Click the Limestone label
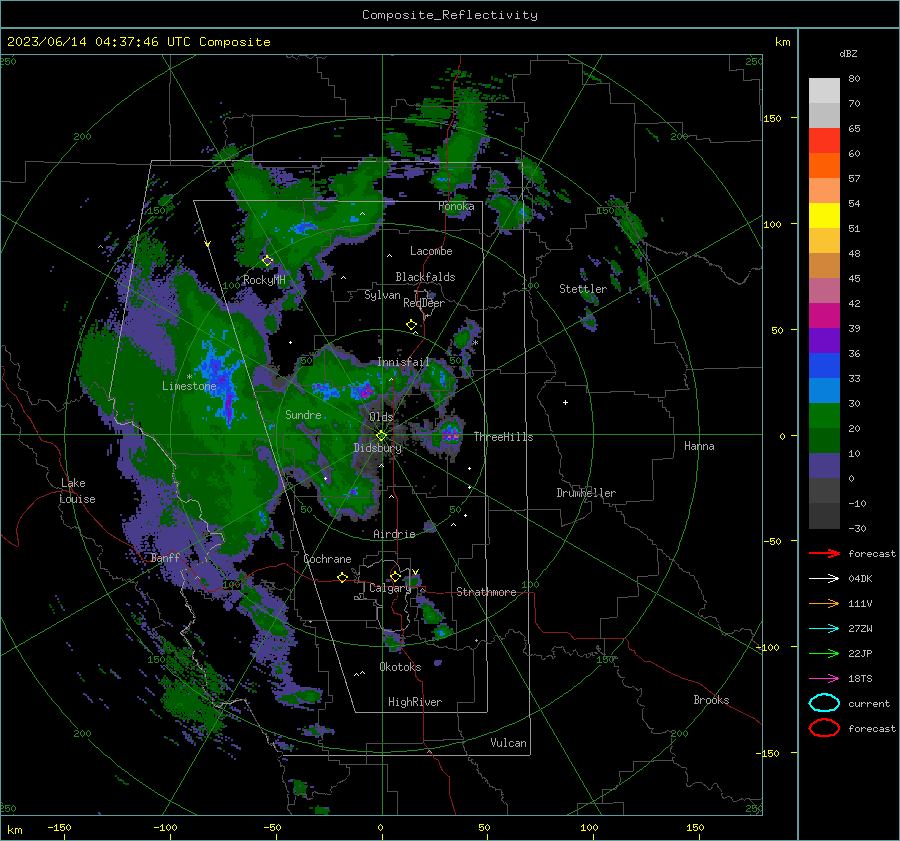 (189, 386)
